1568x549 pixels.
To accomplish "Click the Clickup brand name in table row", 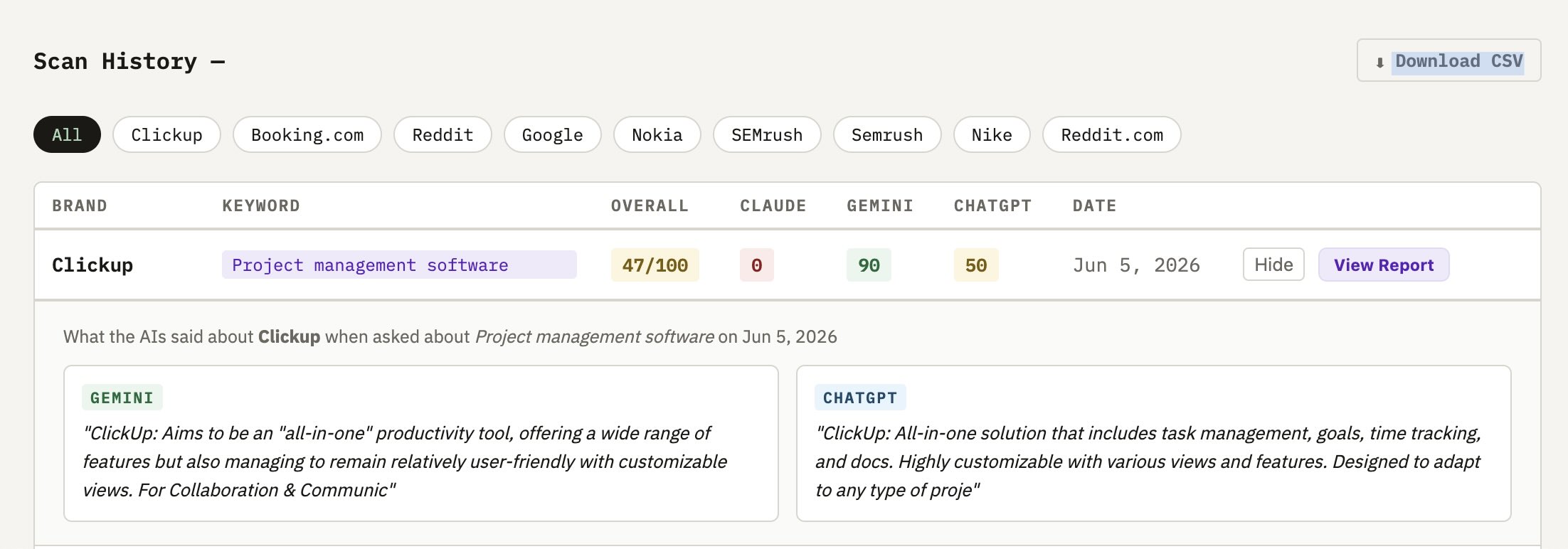I will [x=92, y=265].
